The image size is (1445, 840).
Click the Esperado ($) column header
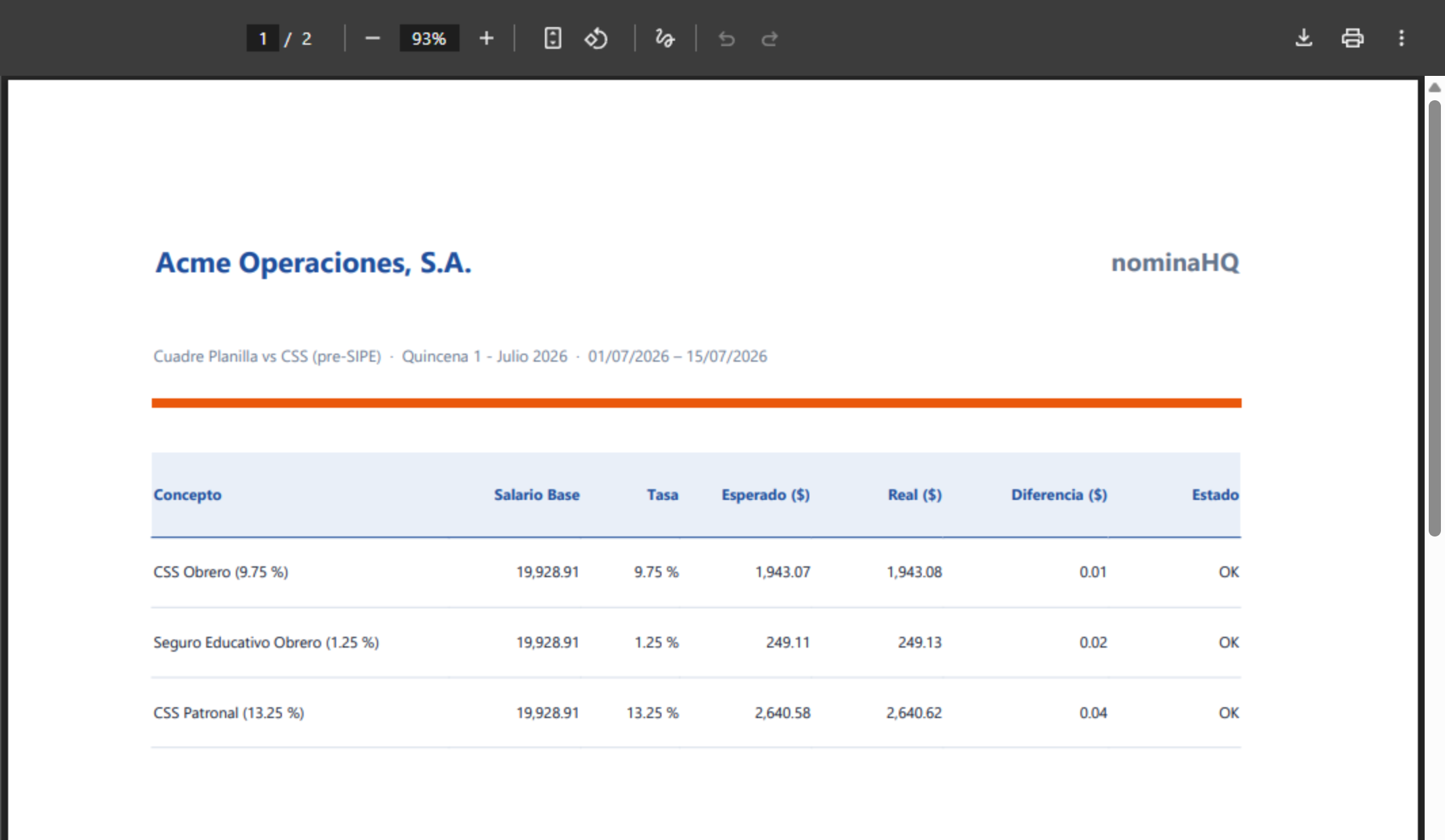coord(766,495)
